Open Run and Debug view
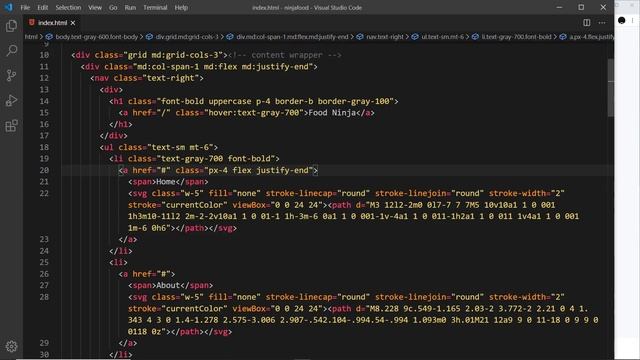The height and width of the screenshot is (360, 640). point(11,100)
